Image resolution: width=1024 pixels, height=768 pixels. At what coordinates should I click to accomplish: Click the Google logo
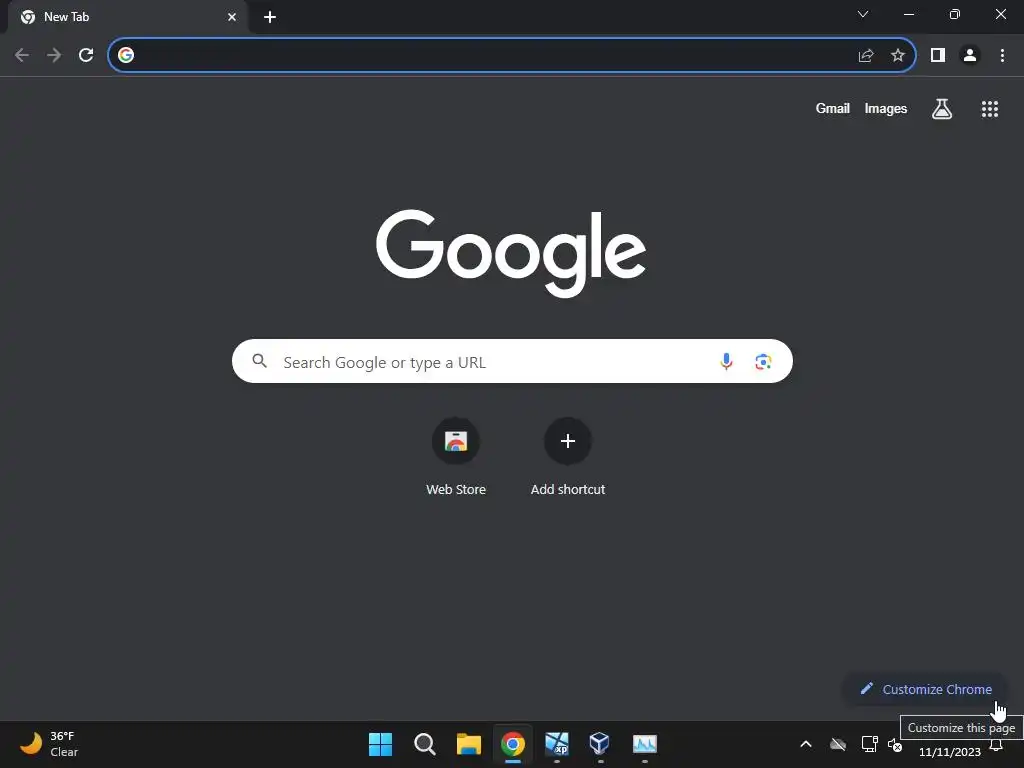pos(511,253)
